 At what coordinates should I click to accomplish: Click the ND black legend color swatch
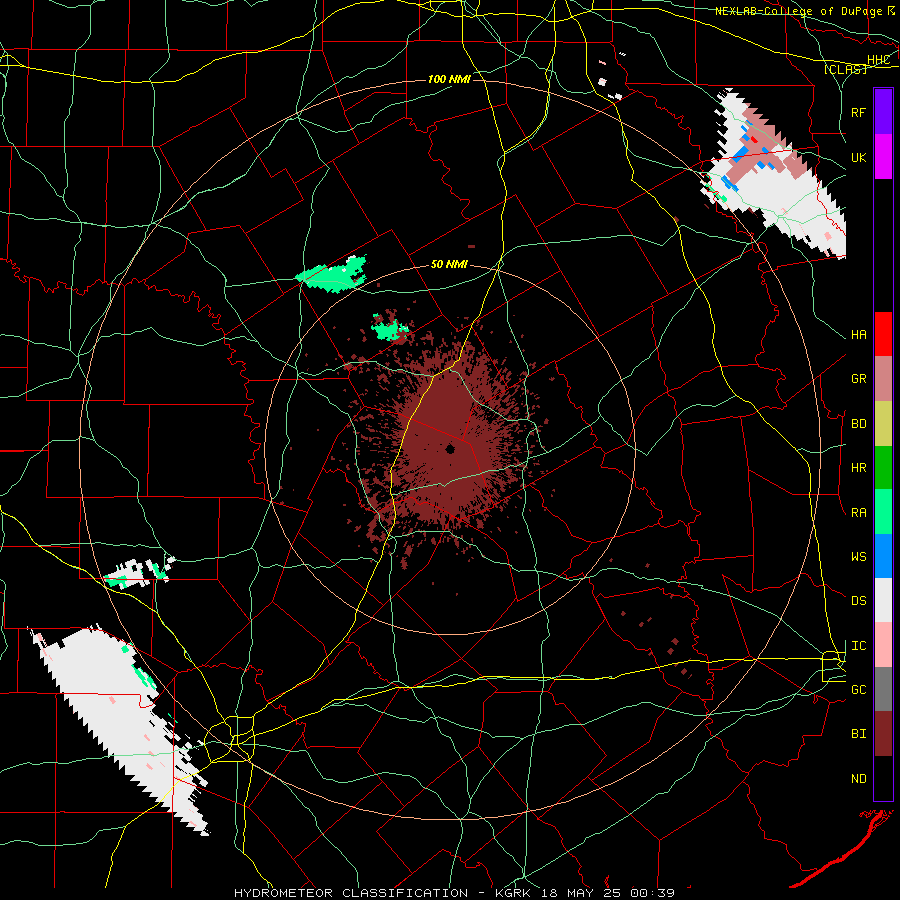883,778
